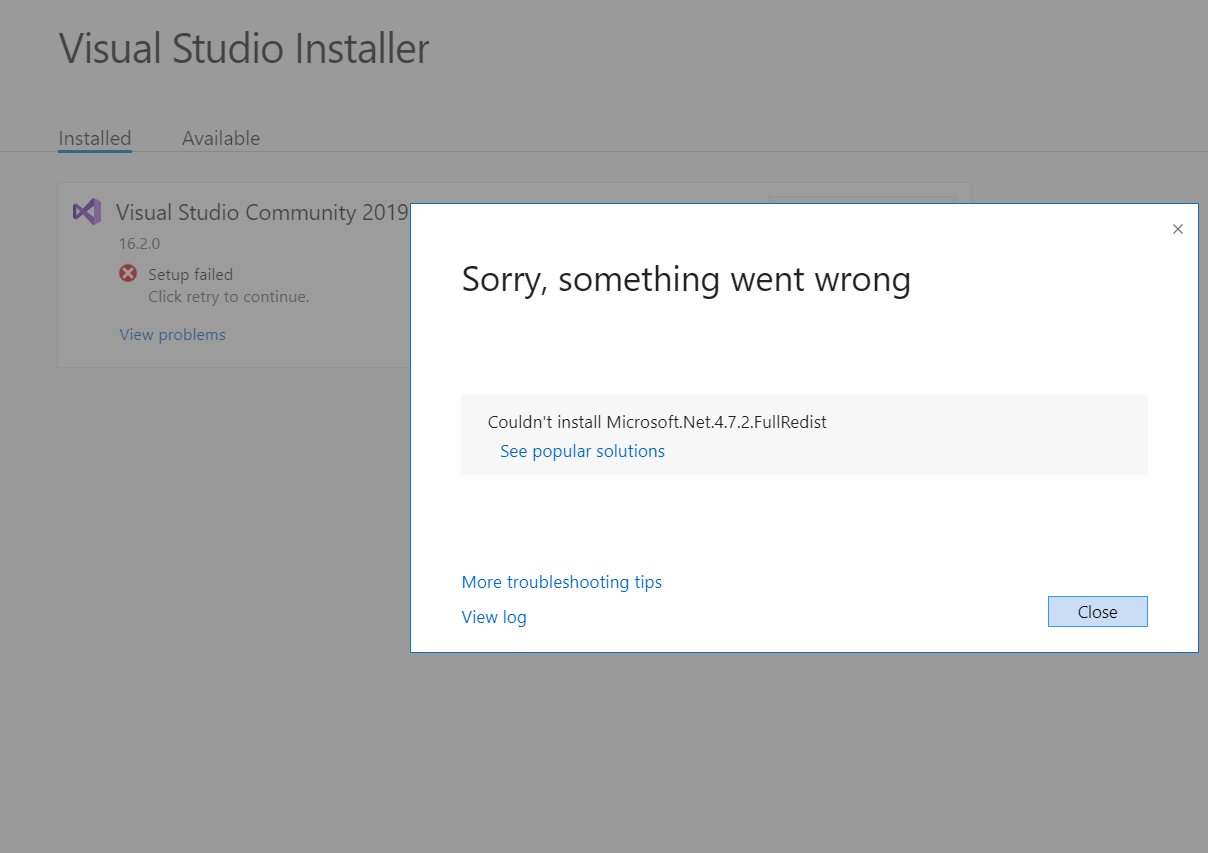1208x853 pixels.
Task: Click the Sorry, something went wrong heading
Action: click(686, 279)
